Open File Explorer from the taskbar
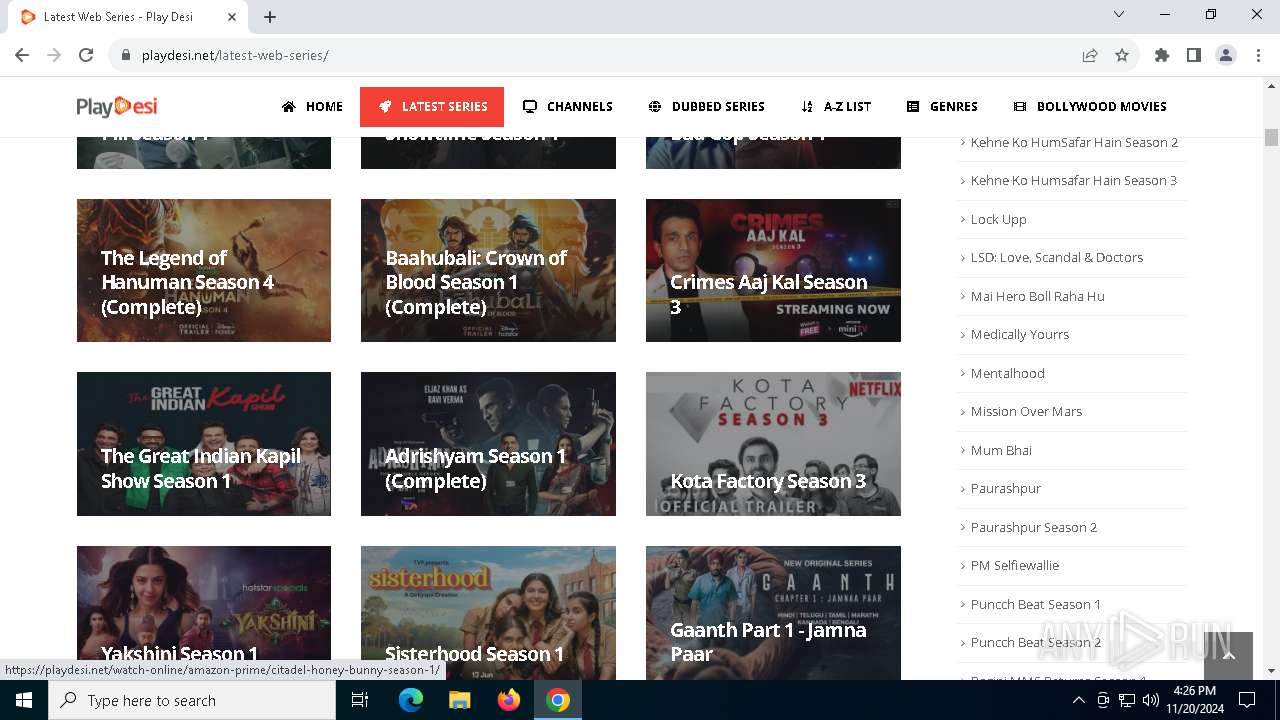 pos(459,700)
